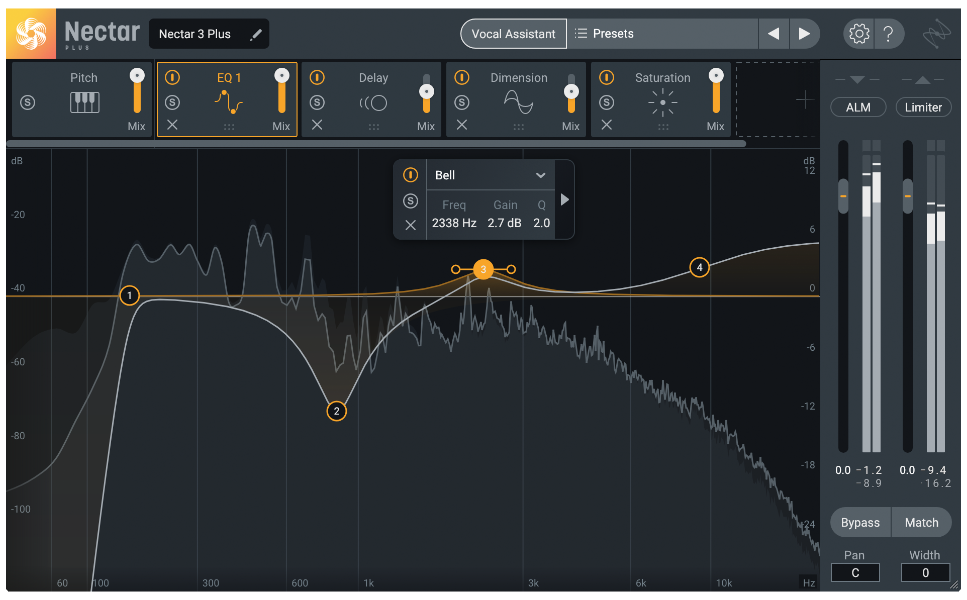967x600 pixels.
Task: Enable ALM auto level mode
Action: coord(858,107)
